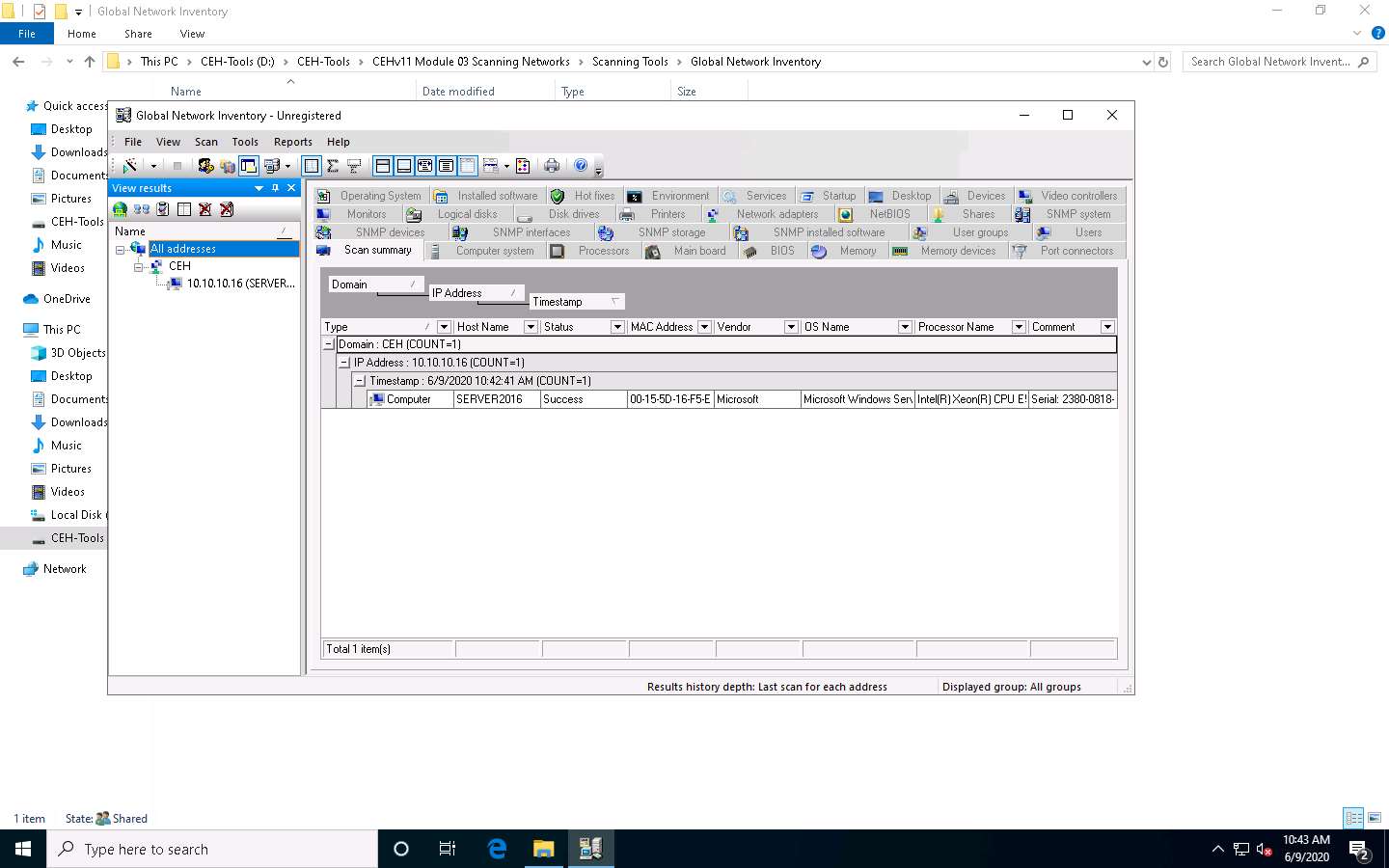Image resolution: width=1389 pixels, height=868 pixels.
Task: Select the SERVER2016 host name cell
Action: (x=497, y=399)
